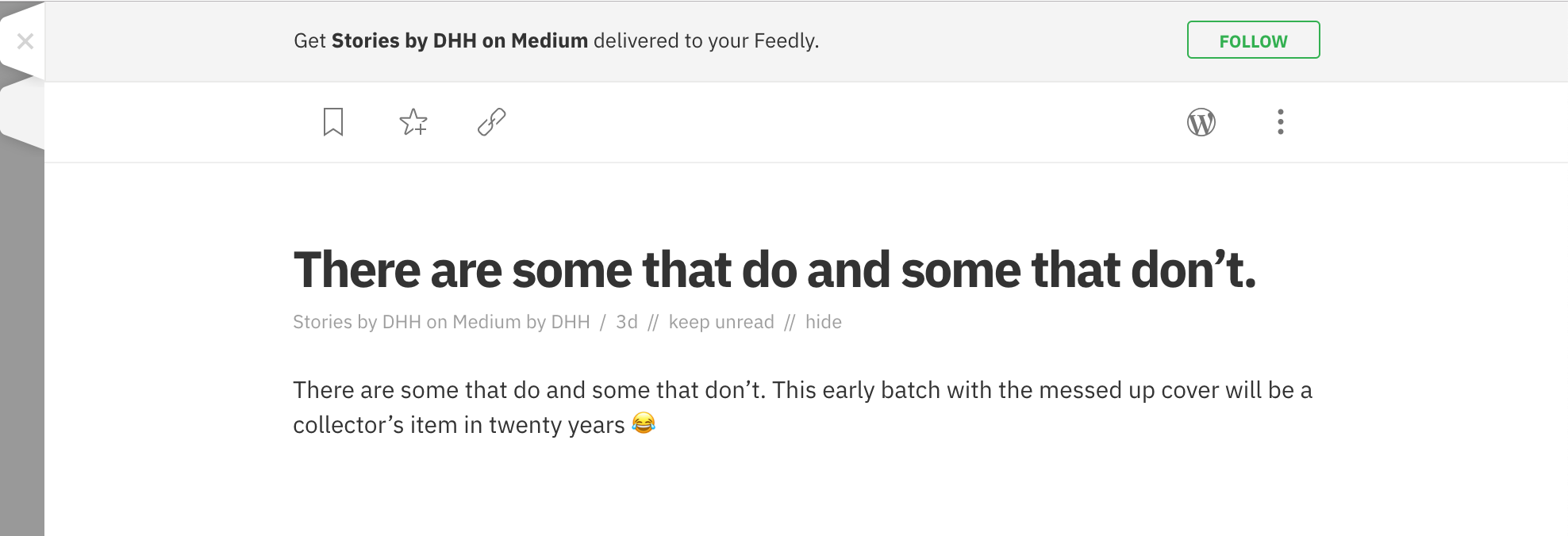The width and height of the screenshot is (1568, 536).
Task: Click 'collector's item in twenty years' text
Action: [x=458, y=425]
